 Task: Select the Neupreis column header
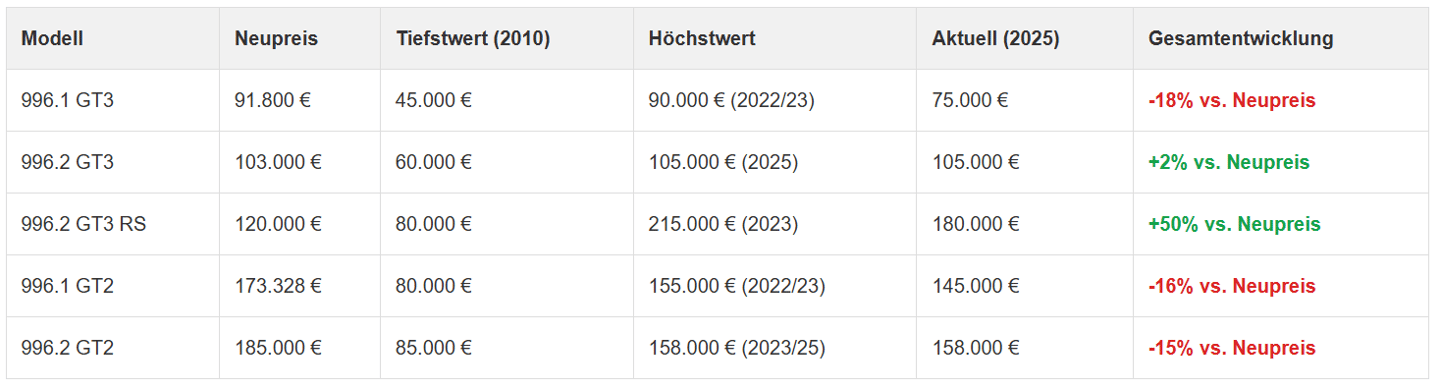click(x=276, y=39)
